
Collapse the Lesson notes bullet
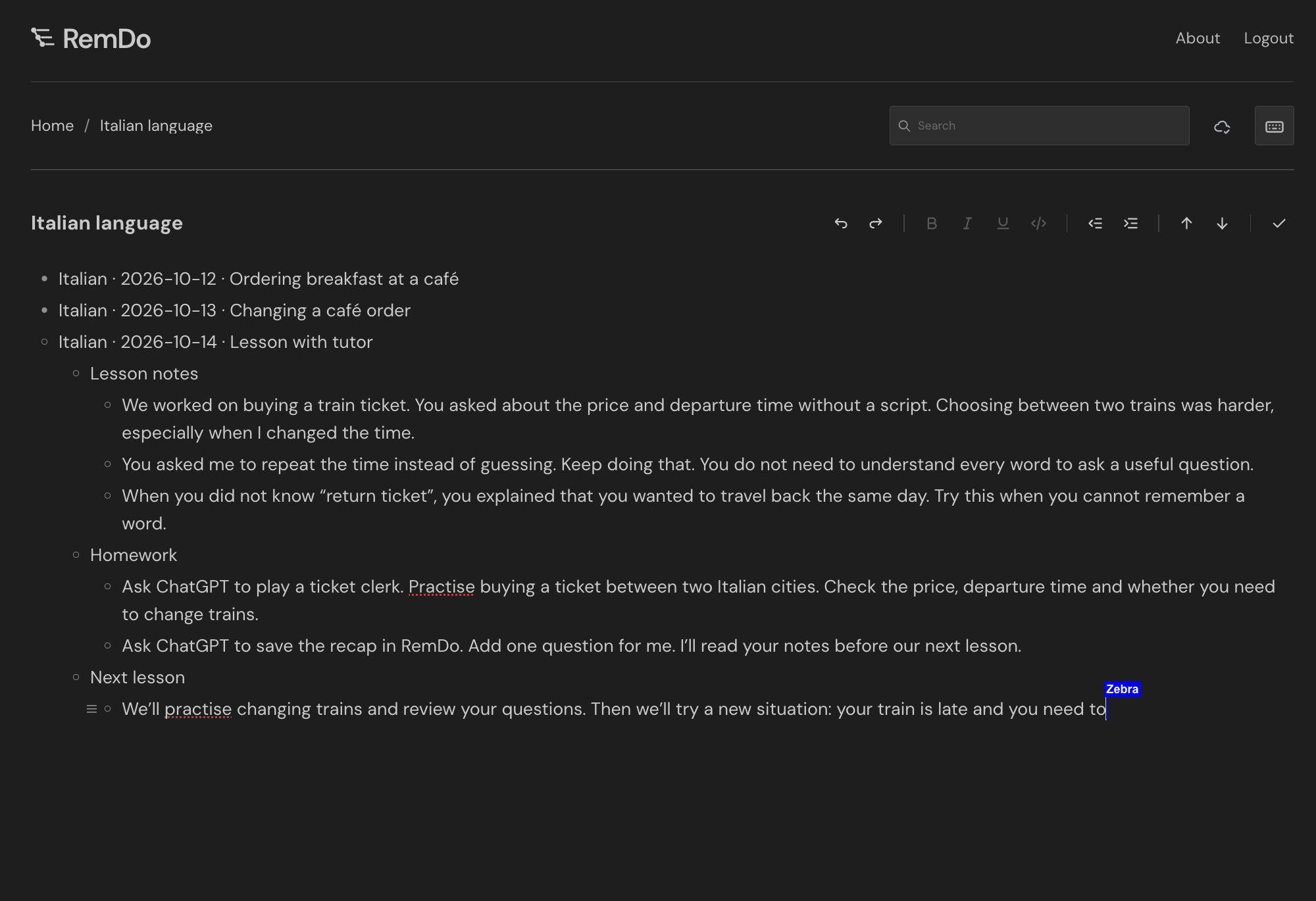[x=76, y=374]
